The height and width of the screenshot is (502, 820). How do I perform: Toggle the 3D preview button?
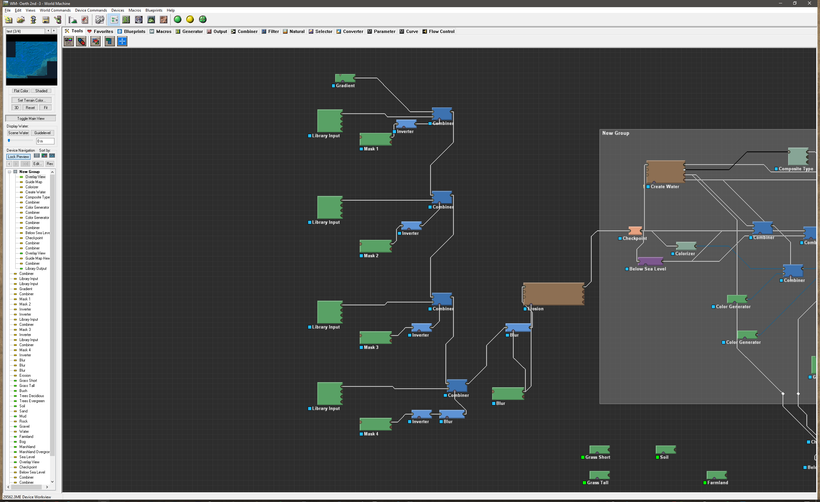pyautogui.click(x=16, y=108)
